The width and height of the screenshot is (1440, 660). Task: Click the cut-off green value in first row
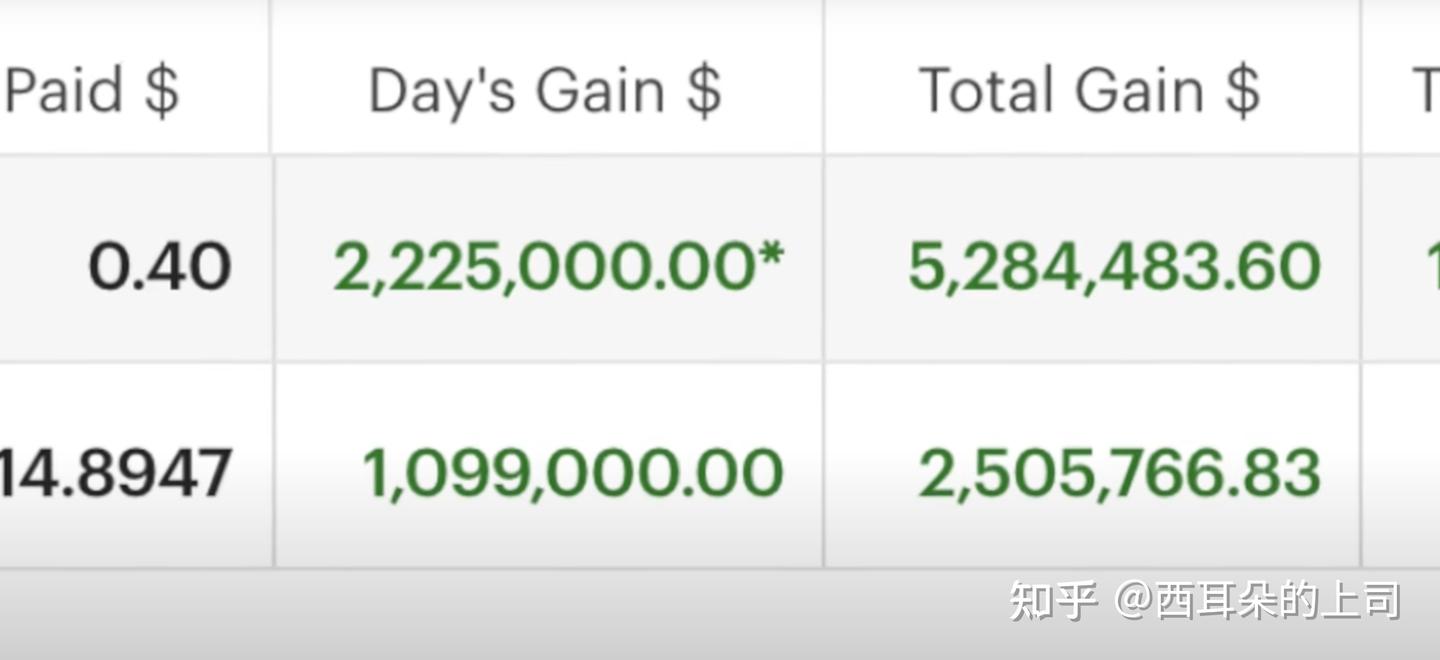[1431, 268]
